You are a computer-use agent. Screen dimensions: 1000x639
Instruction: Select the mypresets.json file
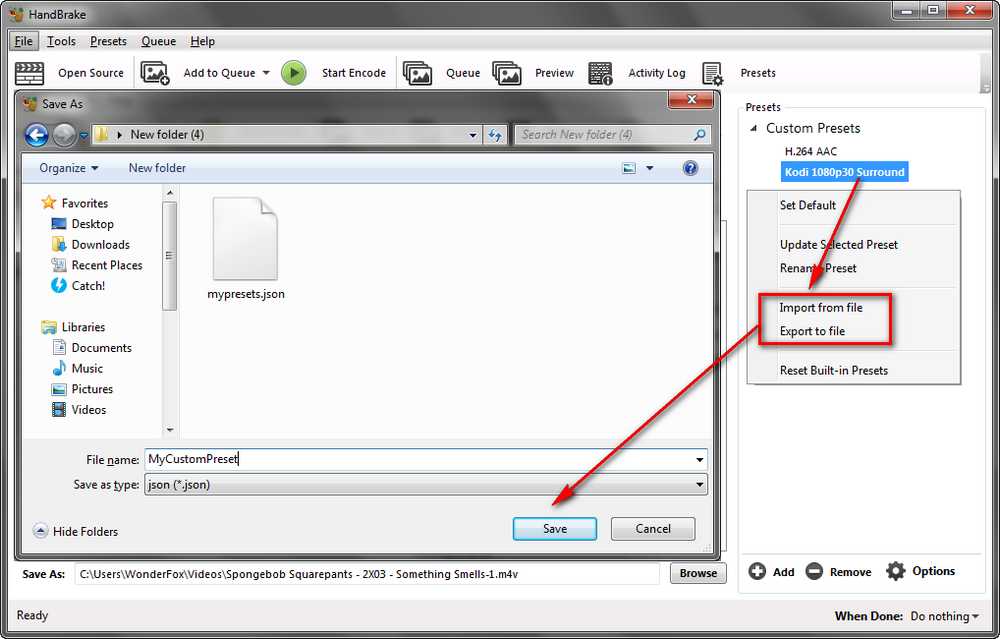(246, 249)
